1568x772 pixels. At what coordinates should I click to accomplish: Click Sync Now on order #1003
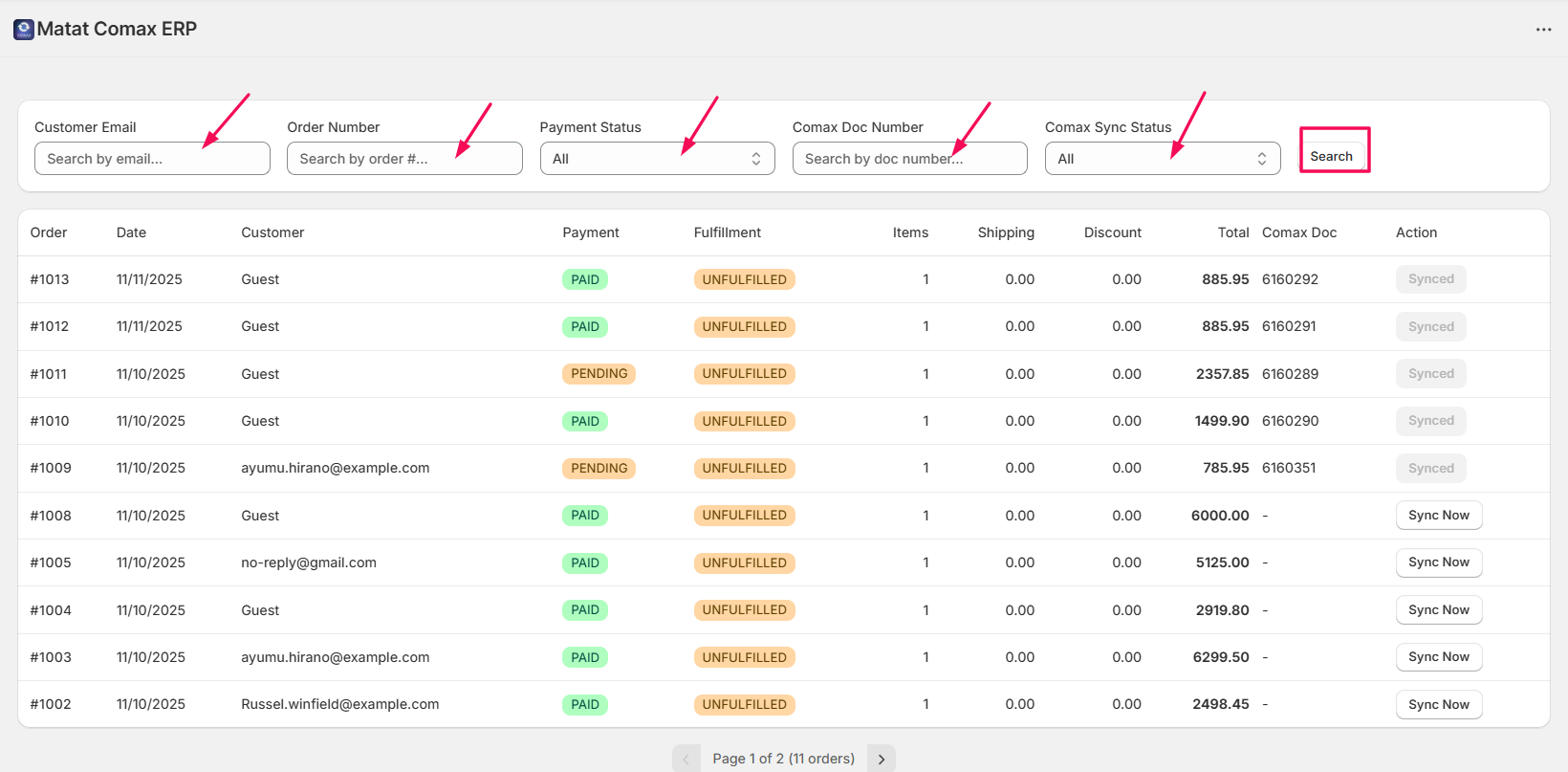point(1438,657)
